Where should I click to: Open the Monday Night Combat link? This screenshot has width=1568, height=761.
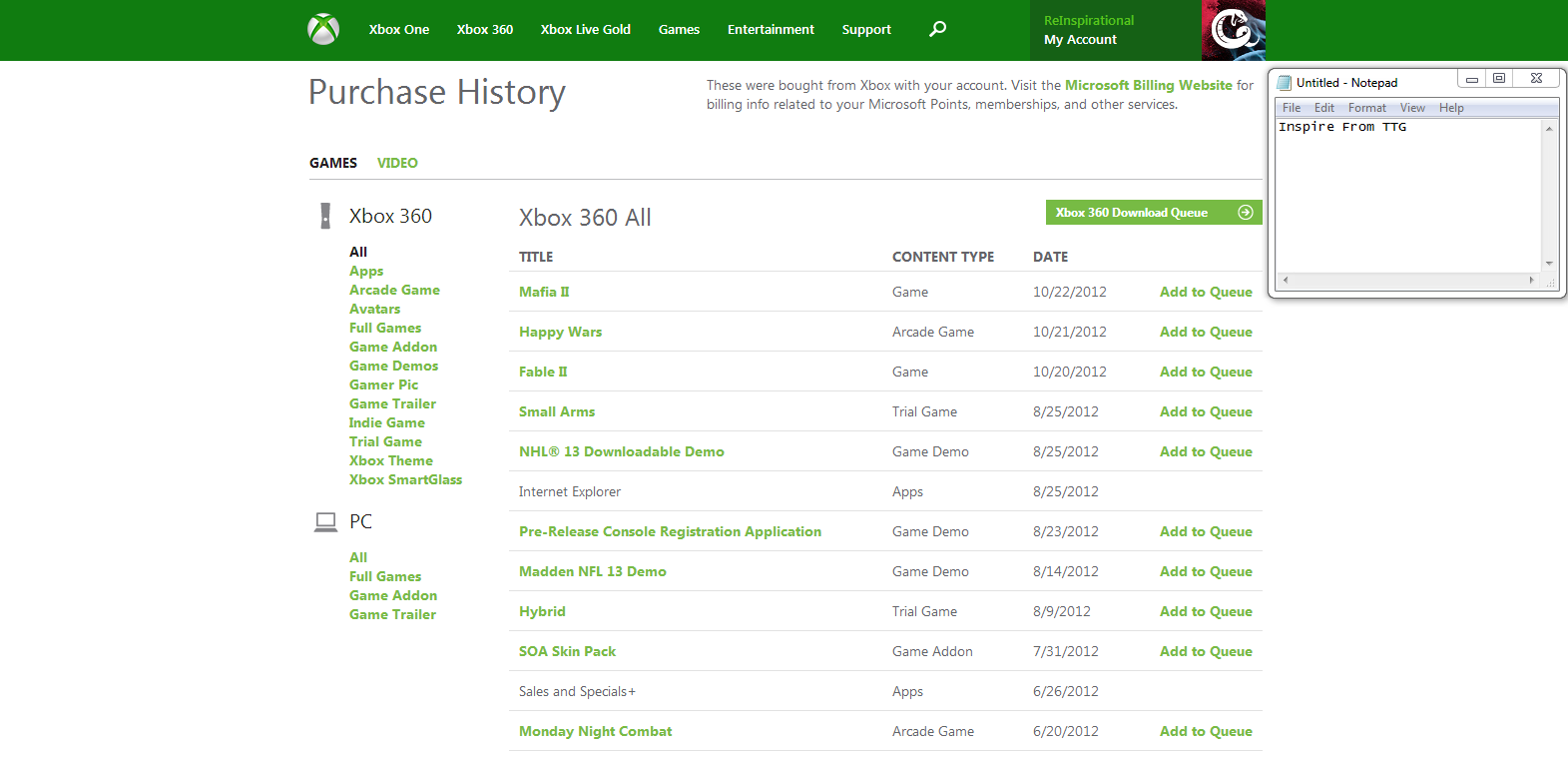click(595, 731)
